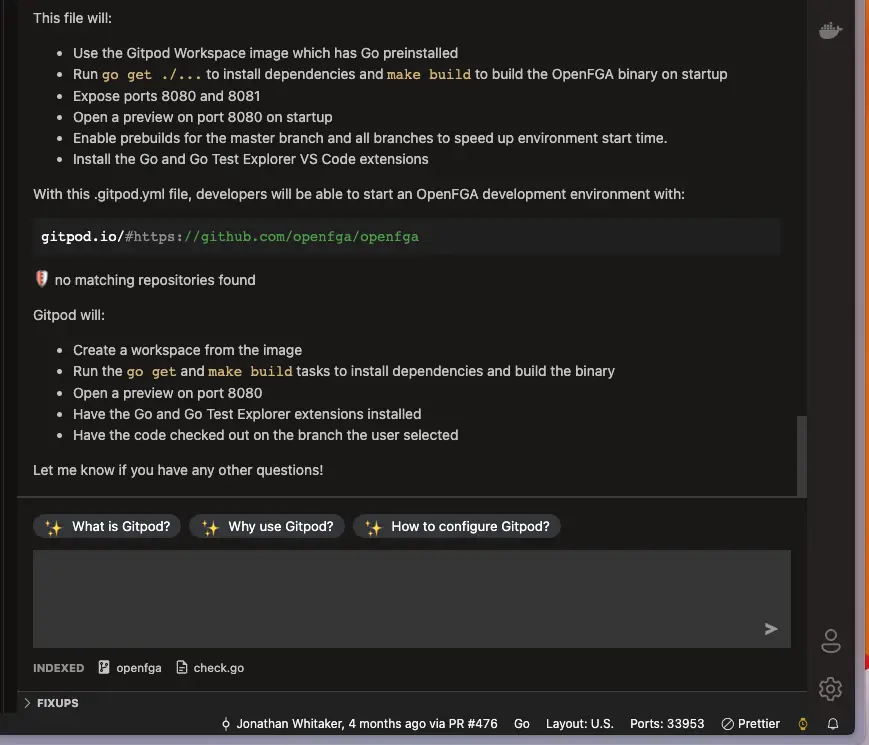Open notifications bell in status bar
The image size is (869, 745).
[x=832, y=723]
